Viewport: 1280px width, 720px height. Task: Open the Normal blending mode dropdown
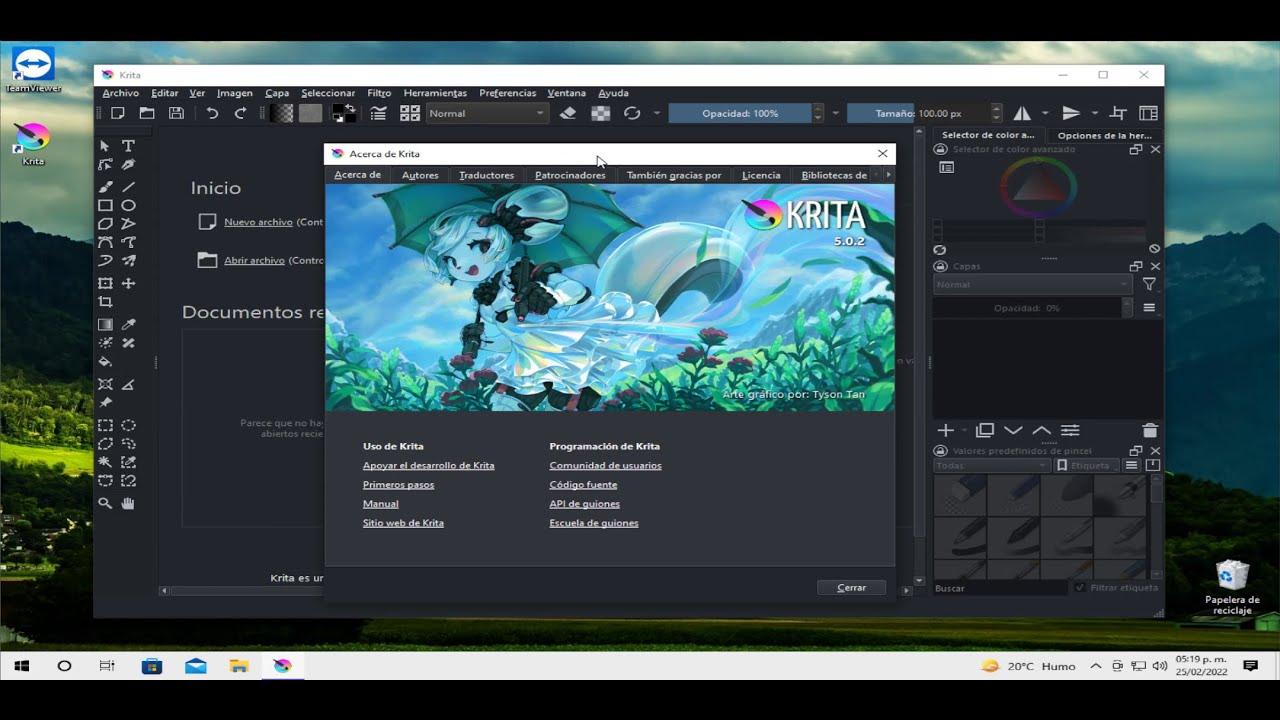[x=487, y=113]
